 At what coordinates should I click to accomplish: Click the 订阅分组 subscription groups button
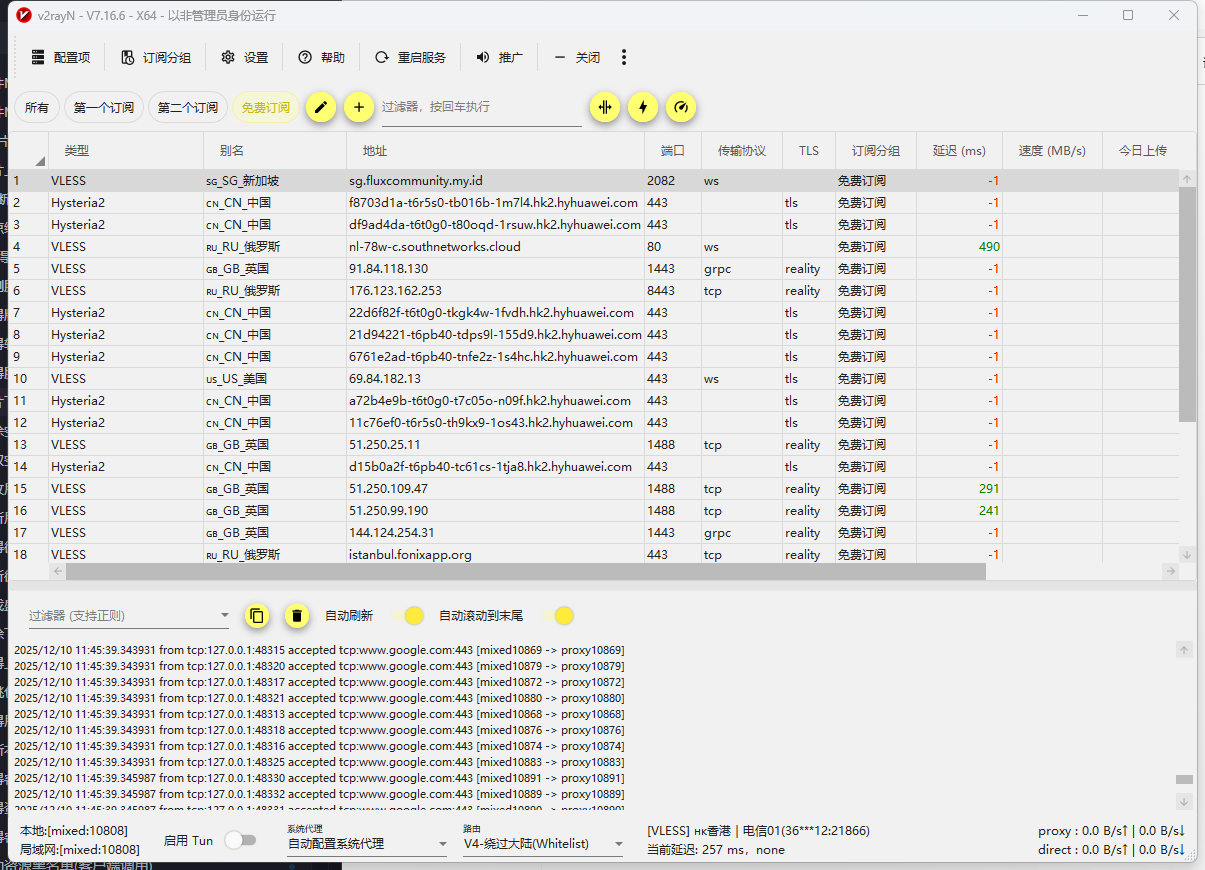click(x=157, y=57)
